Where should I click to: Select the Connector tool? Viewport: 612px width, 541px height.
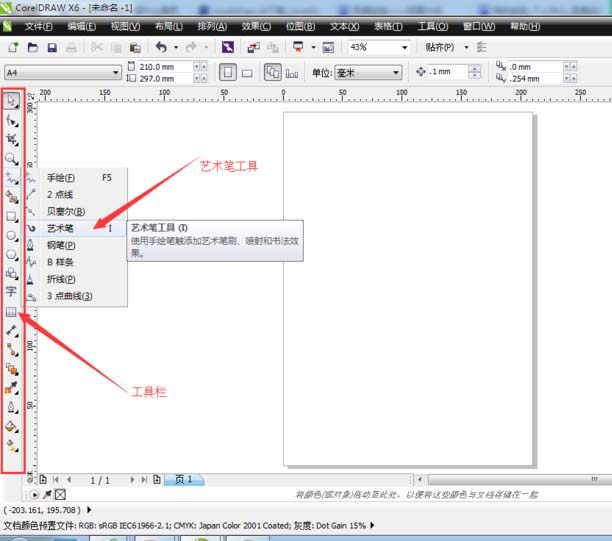coord(12,350)
